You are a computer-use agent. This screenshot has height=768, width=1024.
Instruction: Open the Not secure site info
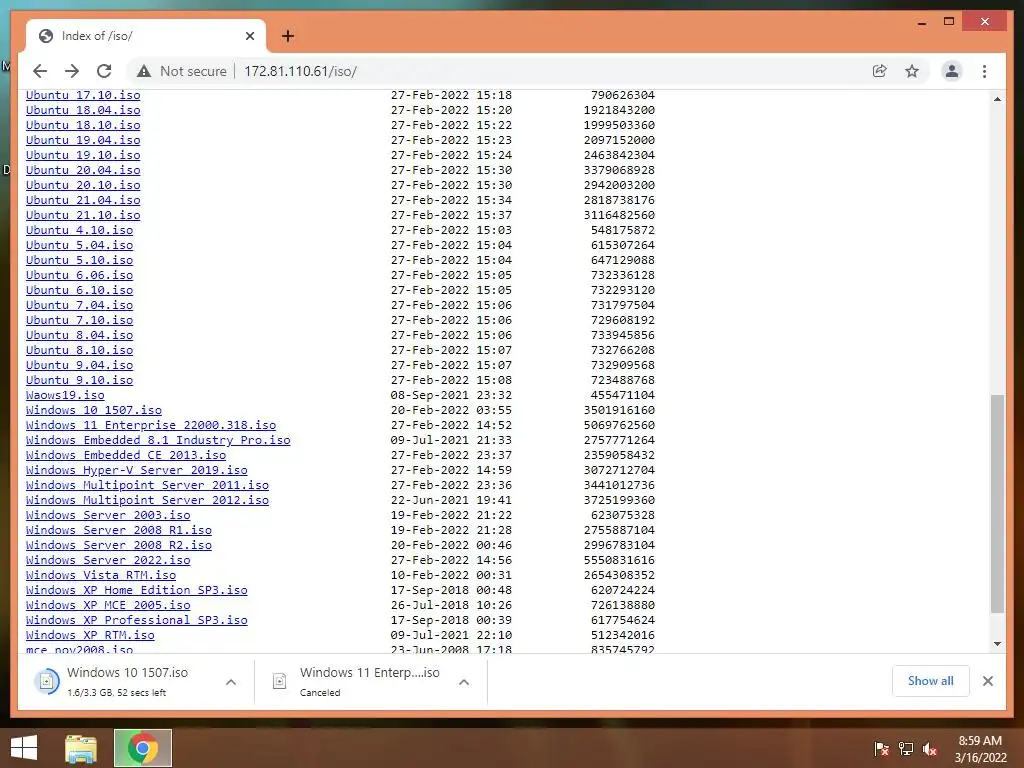[x=182, y=71]
